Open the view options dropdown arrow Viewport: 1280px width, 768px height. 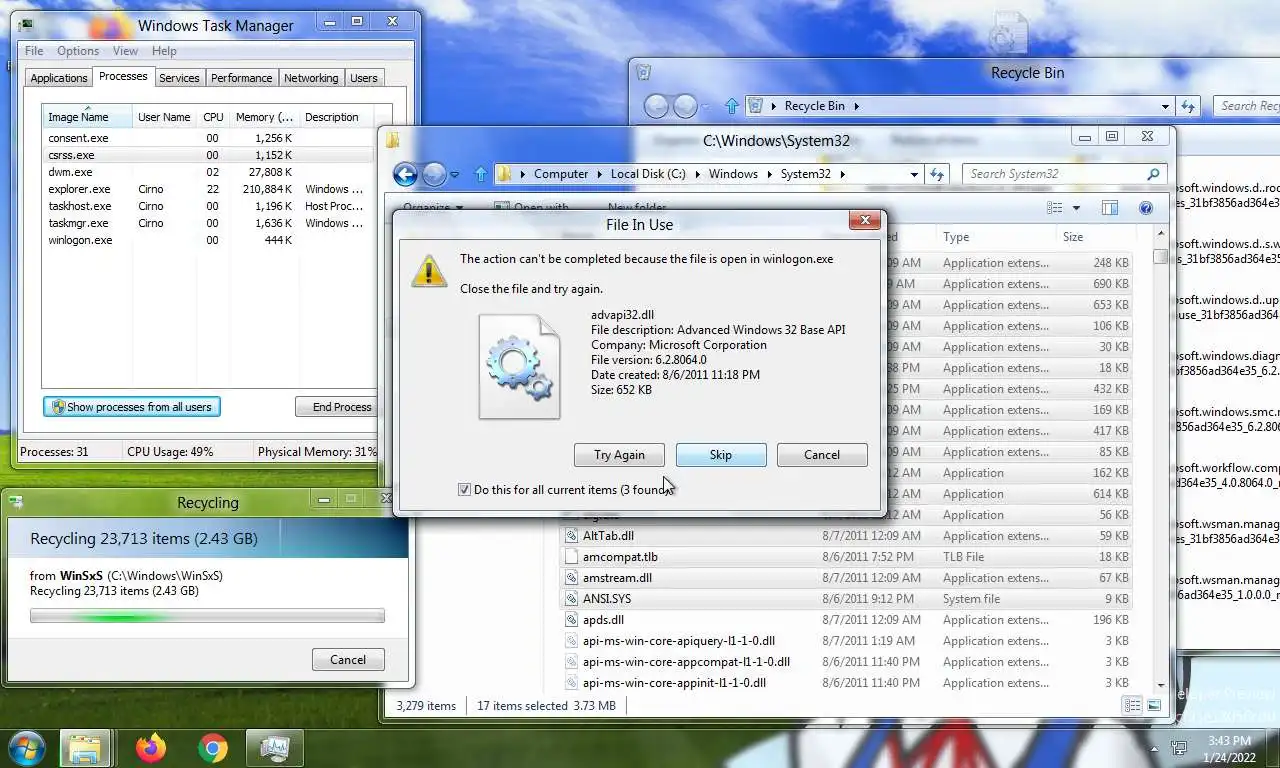tap(1076, 208)
